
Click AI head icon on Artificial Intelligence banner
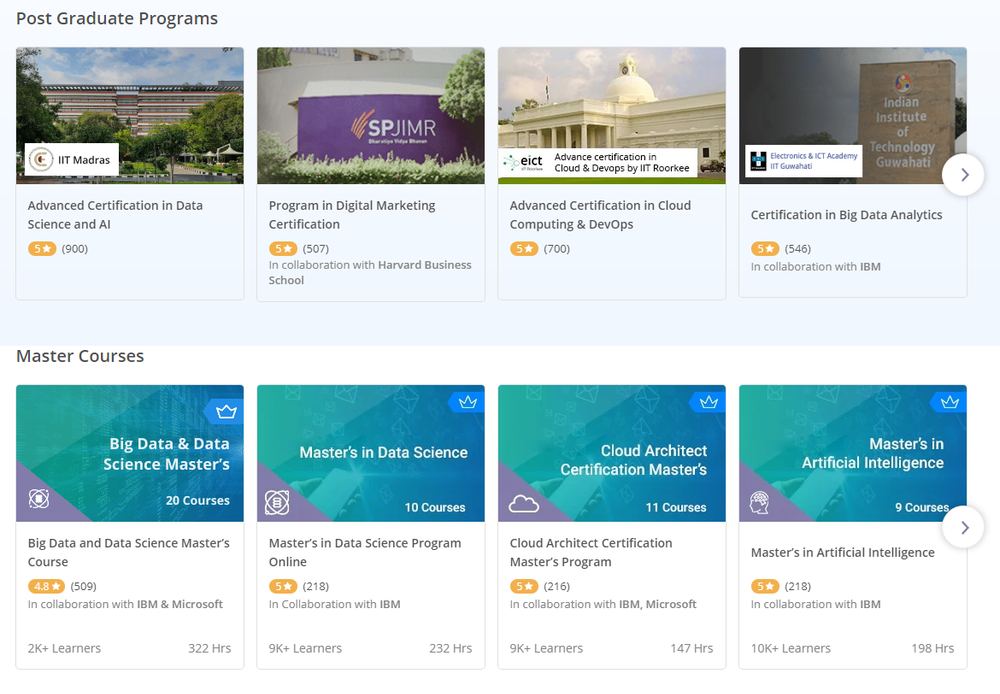760,503
